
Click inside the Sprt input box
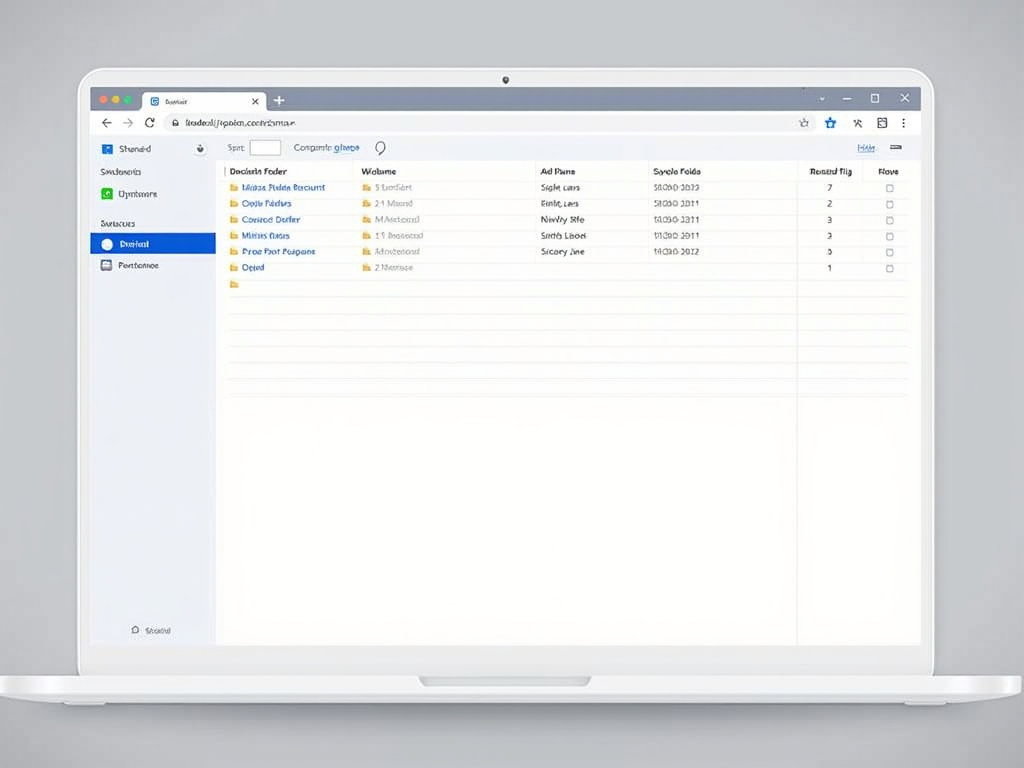(x=265, y=148)
